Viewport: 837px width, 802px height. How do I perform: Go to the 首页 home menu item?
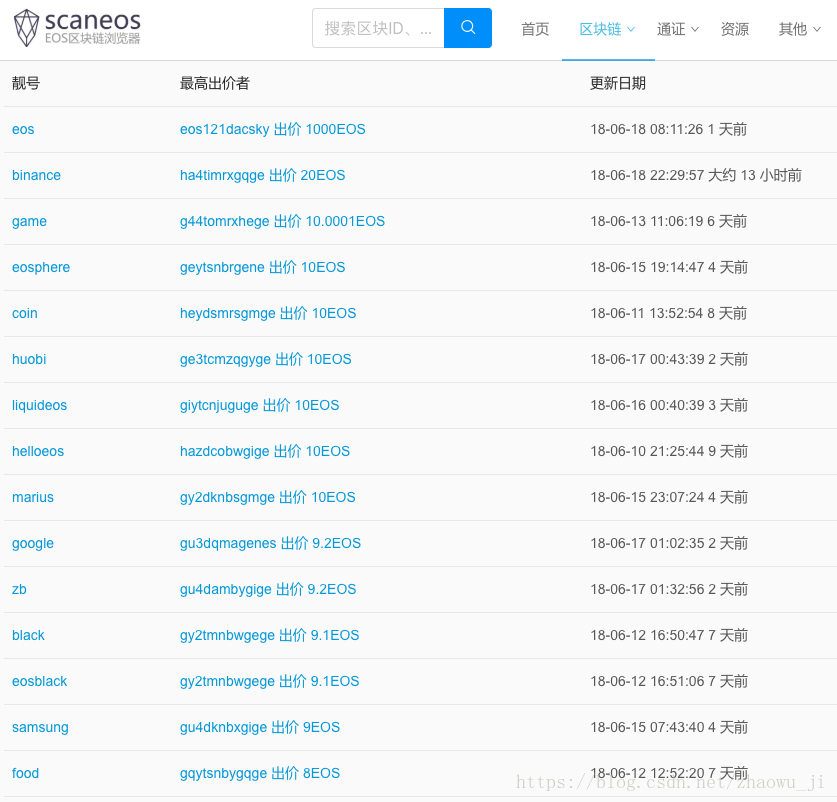point(535,29)
